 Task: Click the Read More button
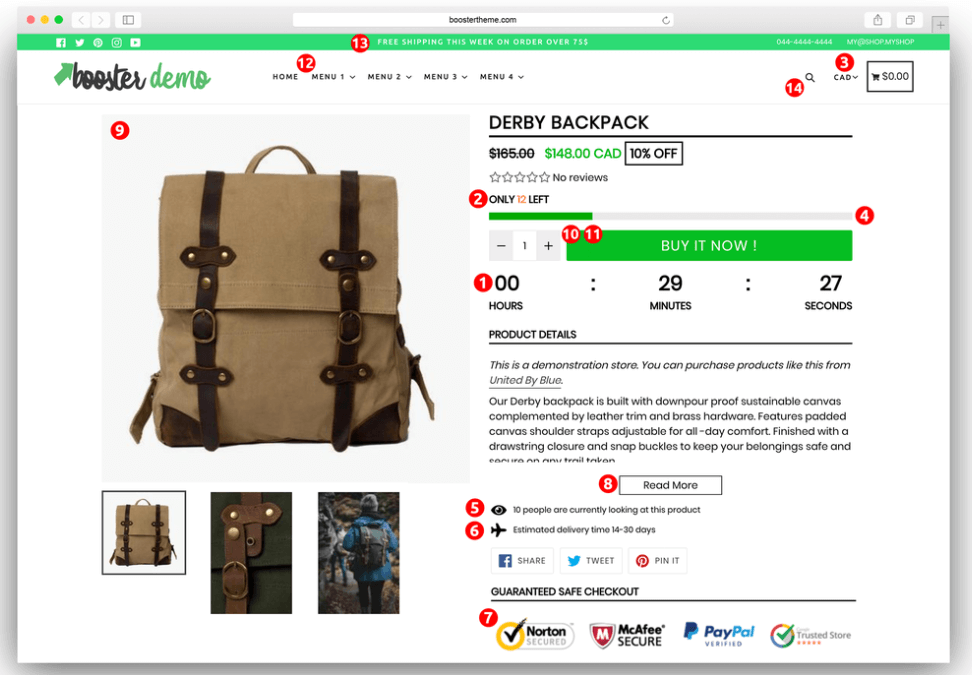pos(670,485)
